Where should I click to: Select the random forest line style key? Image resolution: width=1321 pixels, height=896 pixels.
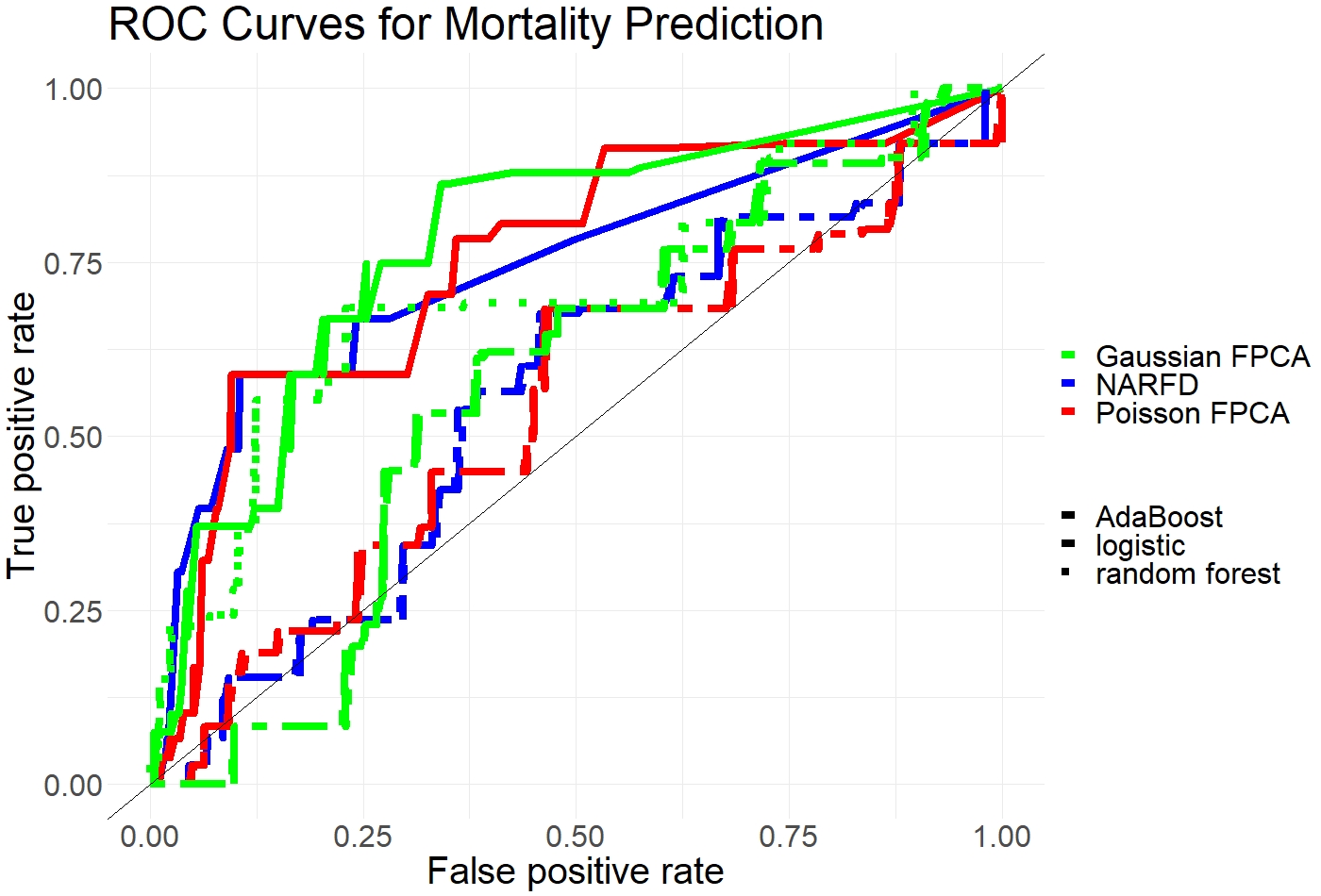tap(1068, 573)
